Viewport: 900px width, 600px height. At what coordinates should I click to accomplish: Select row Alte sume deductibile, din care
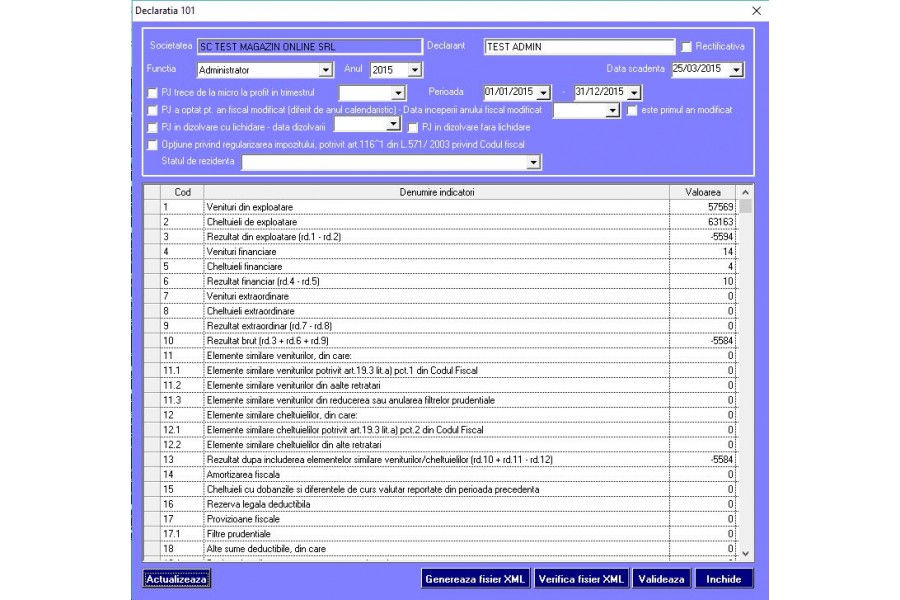[440, 548]
